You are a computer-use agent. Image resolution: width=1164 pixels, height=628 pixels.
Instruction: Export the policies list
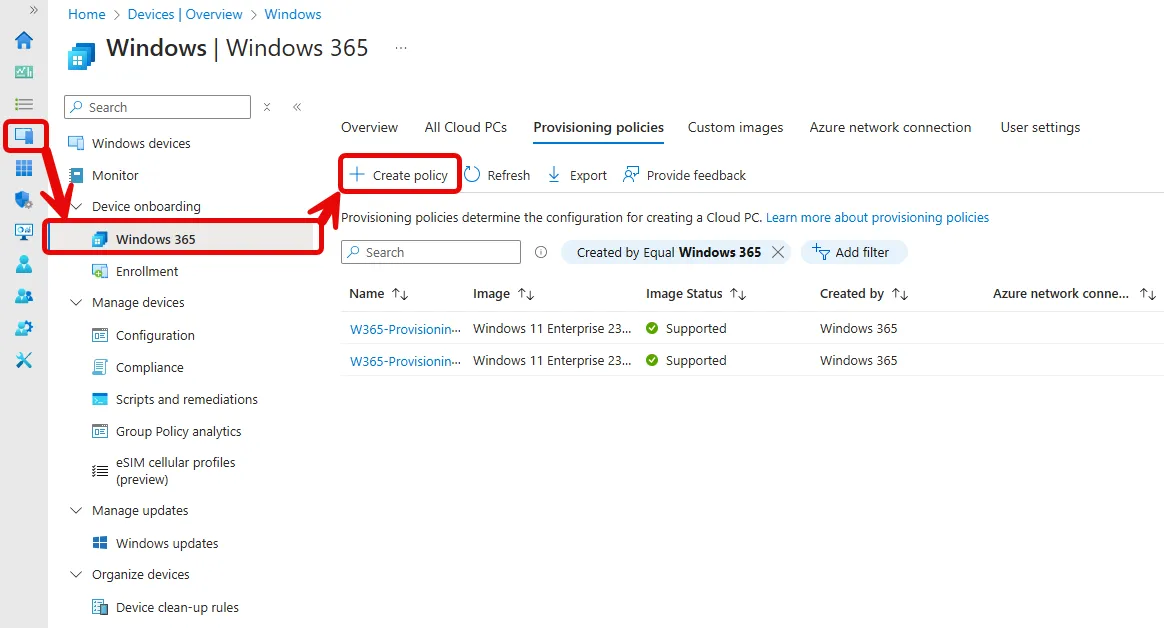point(577,175)
